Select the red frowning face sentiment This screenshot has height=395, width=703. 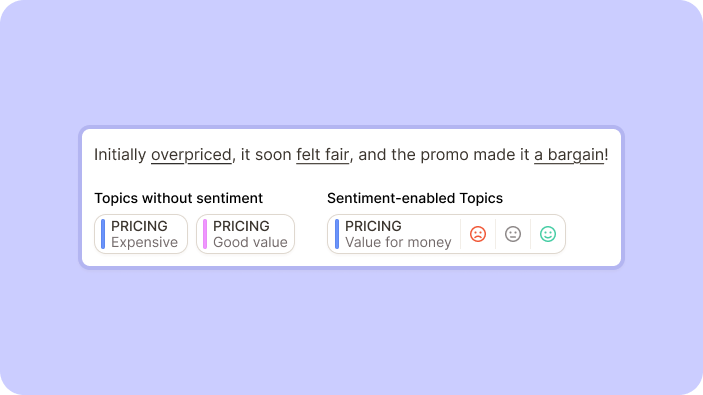pos(477,234)
